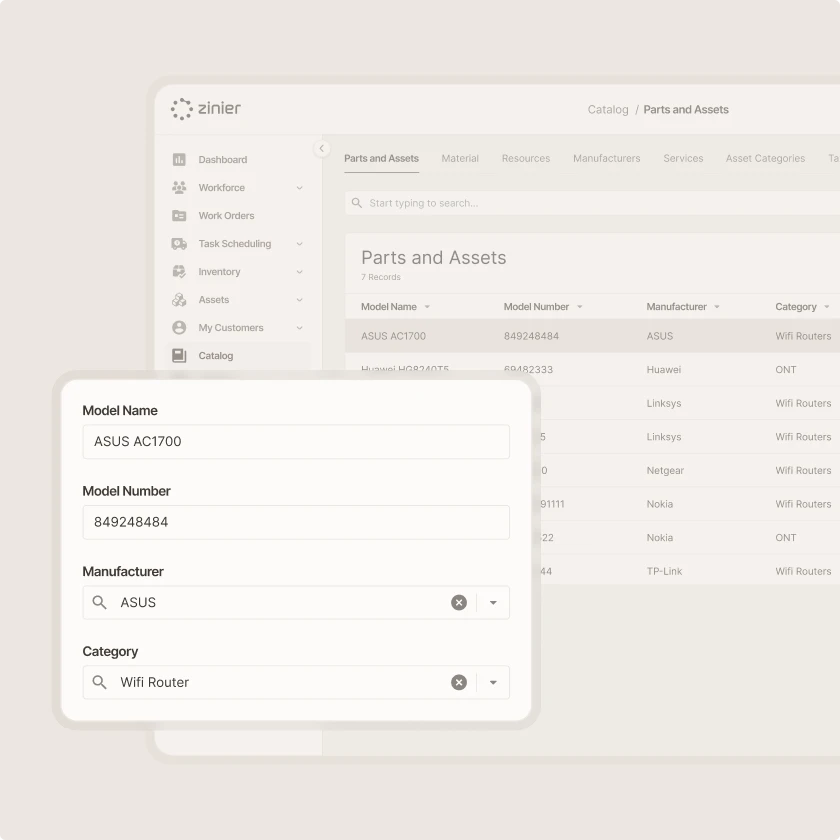The height and width of the screenshot is (840, 840).
Task: Open the Inventory icon in sidebar
Action: [179, 272]
